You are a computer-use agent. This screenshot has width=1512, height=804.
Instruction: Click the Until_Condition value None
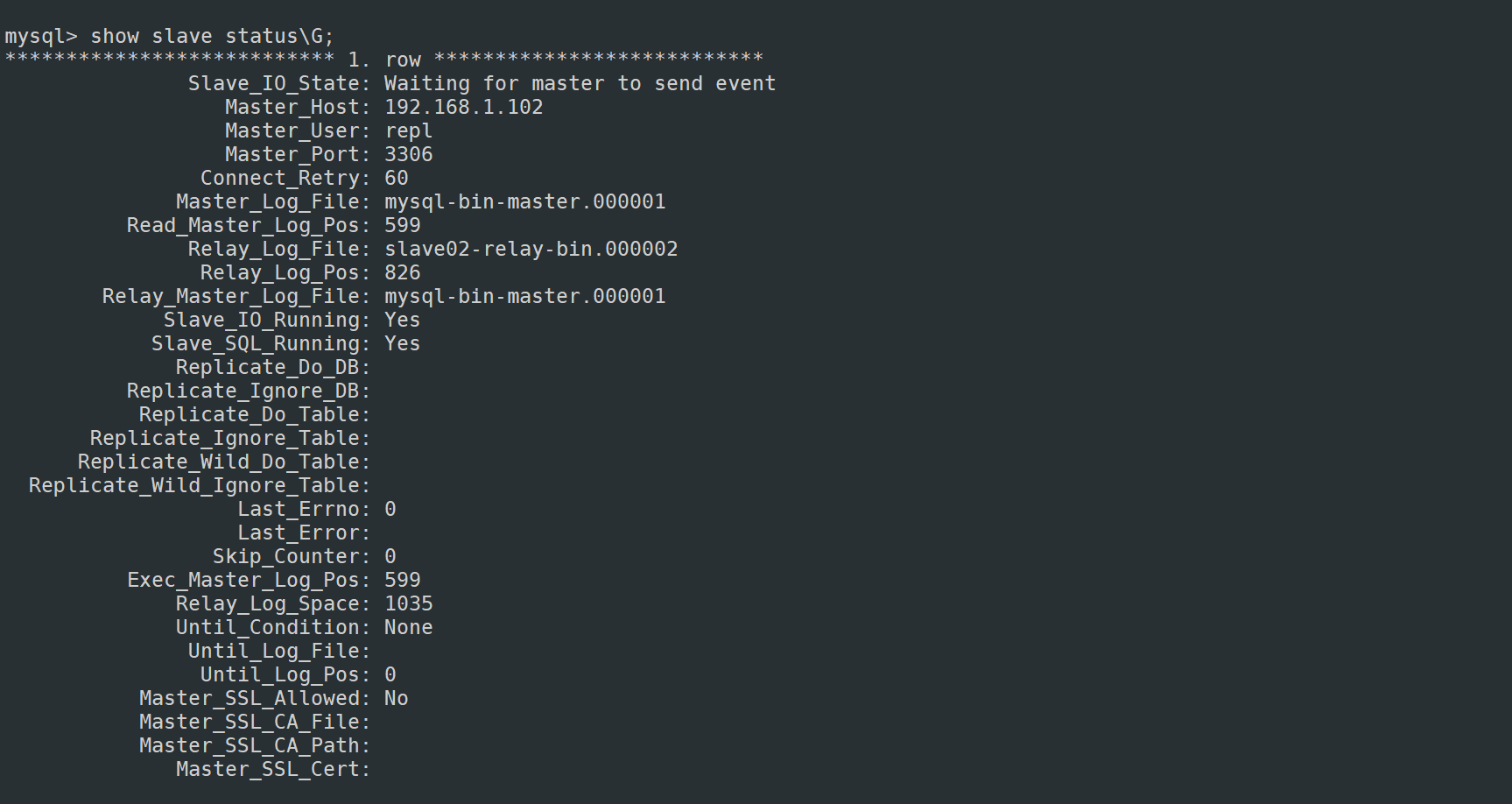(x=408, y=628)
